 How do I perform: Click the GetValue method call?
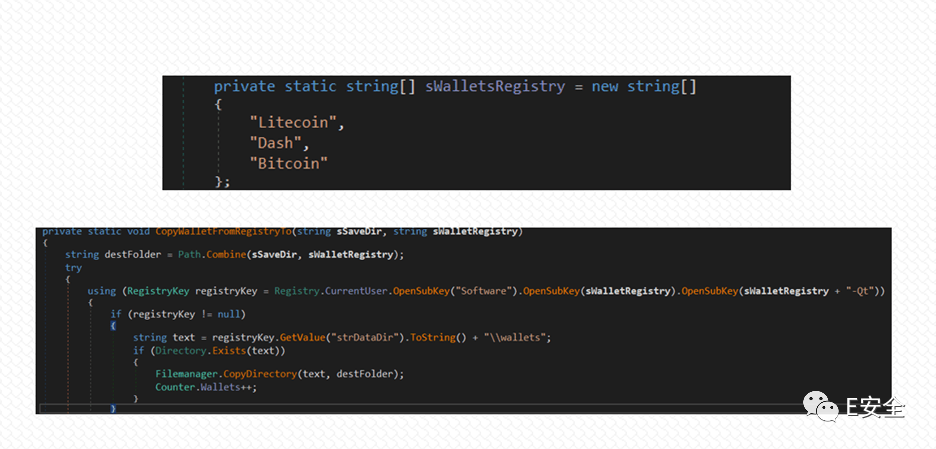coord(302,337)
